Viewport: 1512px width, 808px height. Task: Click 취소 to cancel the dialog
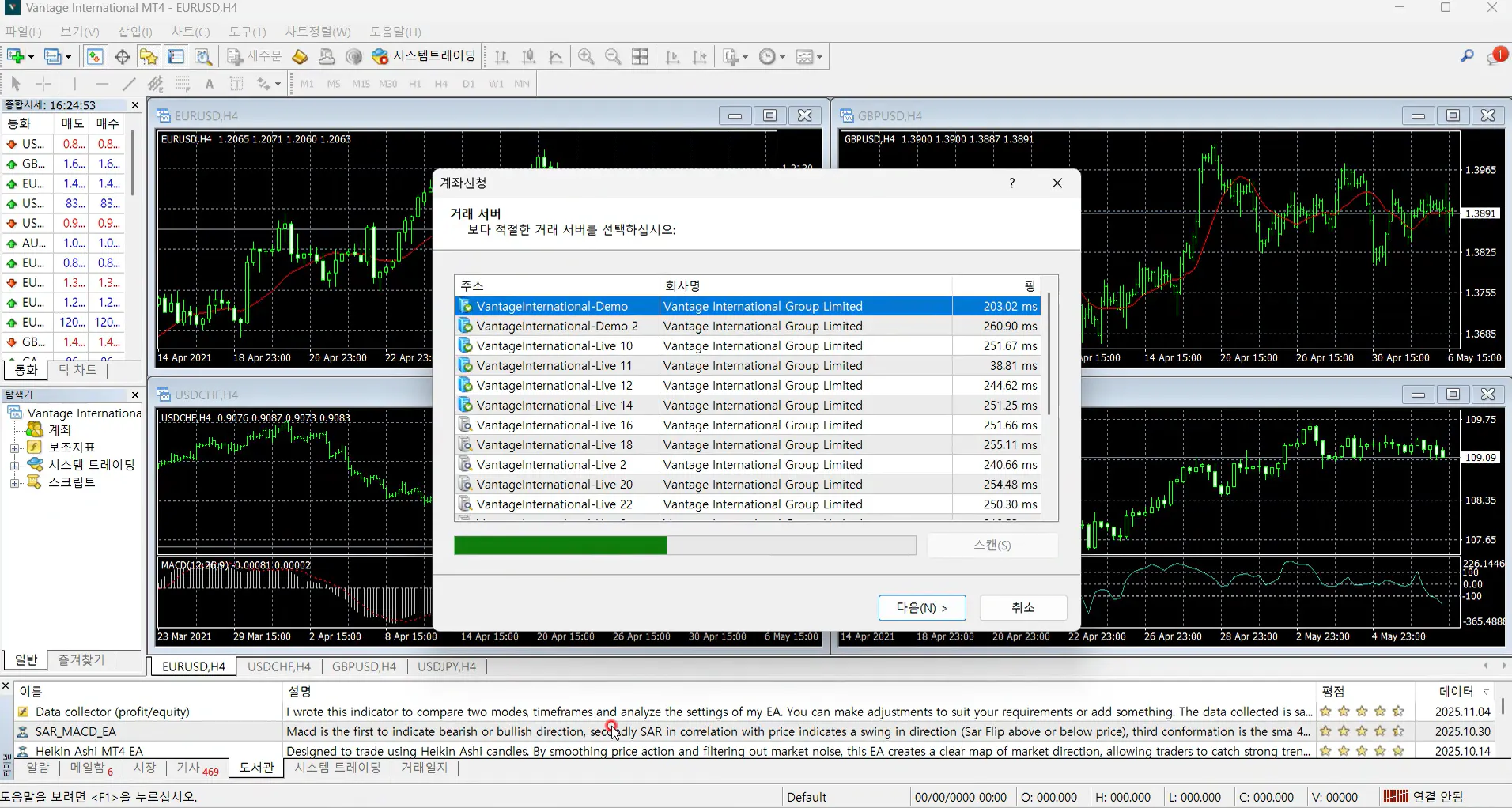click(1023, 607)
